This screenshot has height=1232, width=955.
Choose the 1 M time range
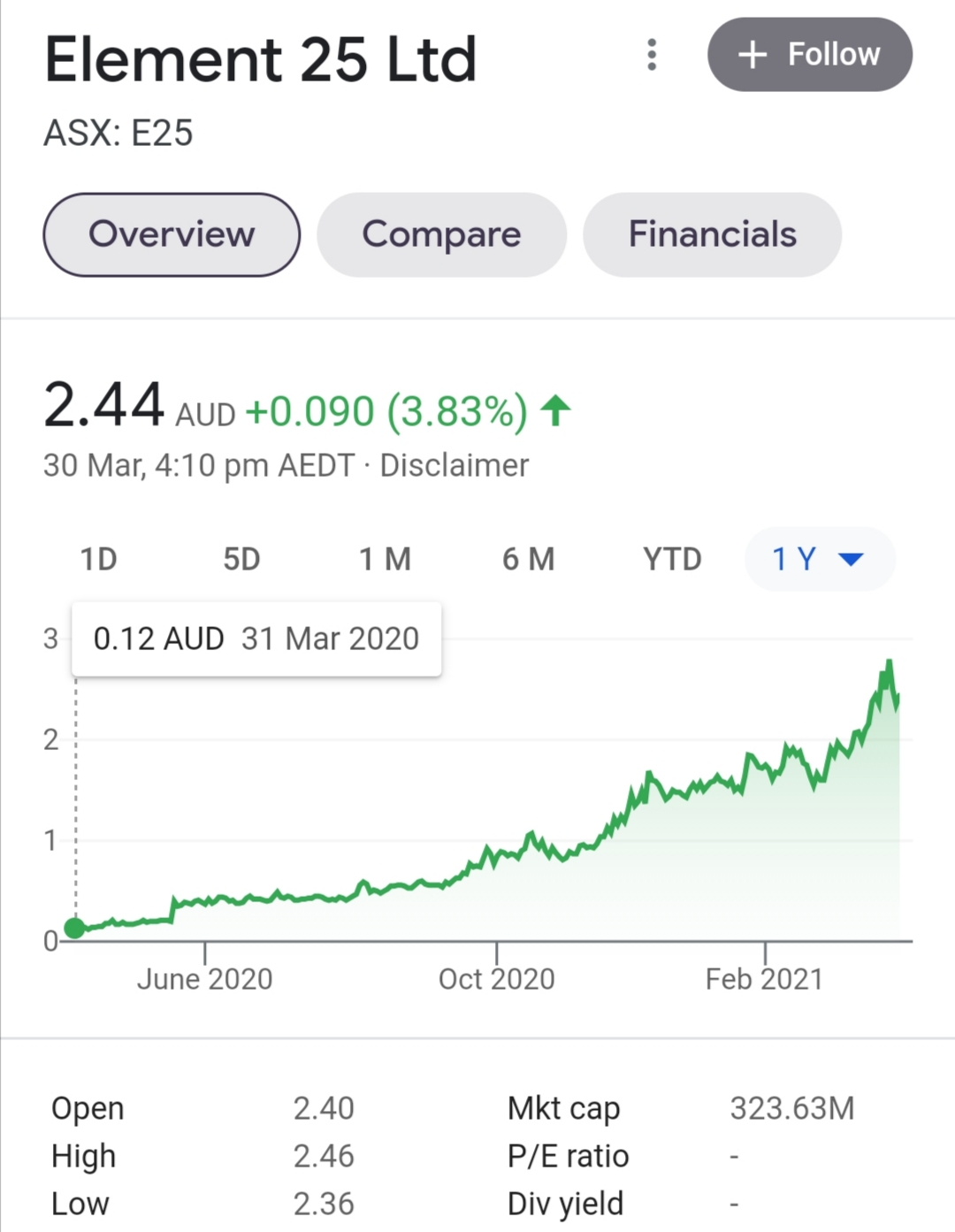(385, 559)
